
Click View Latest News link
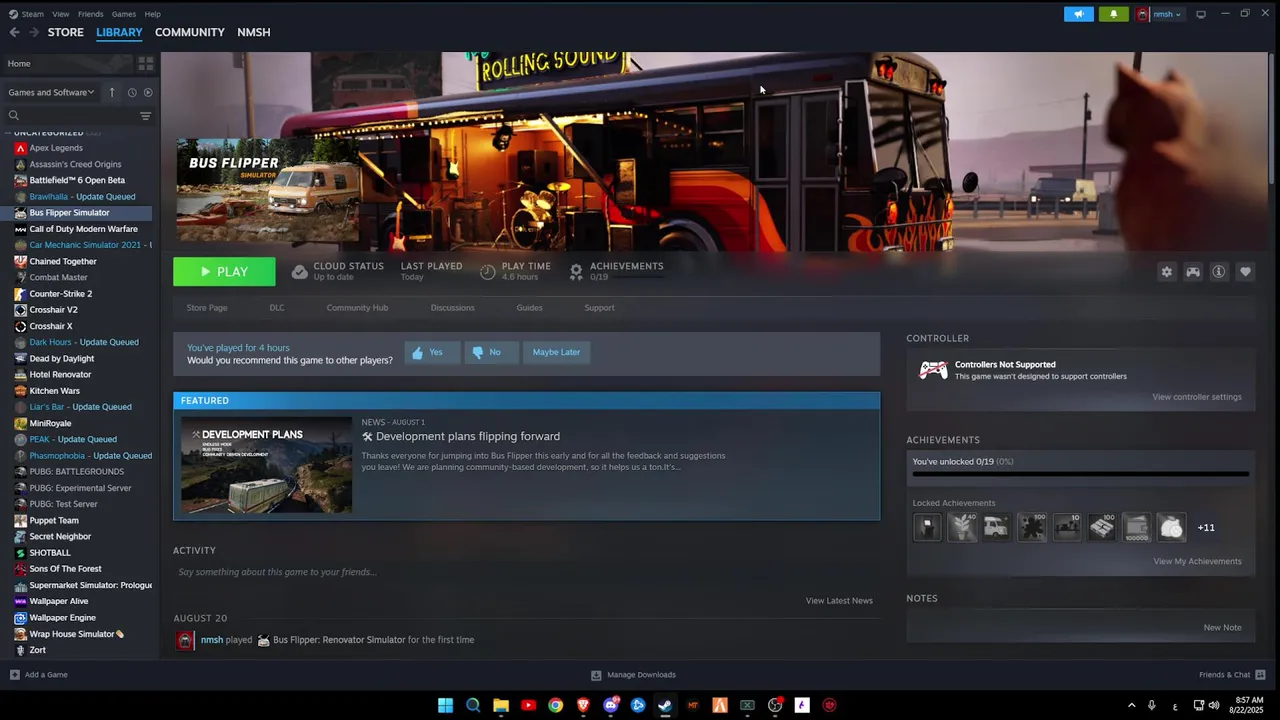(x=839, y=601)
